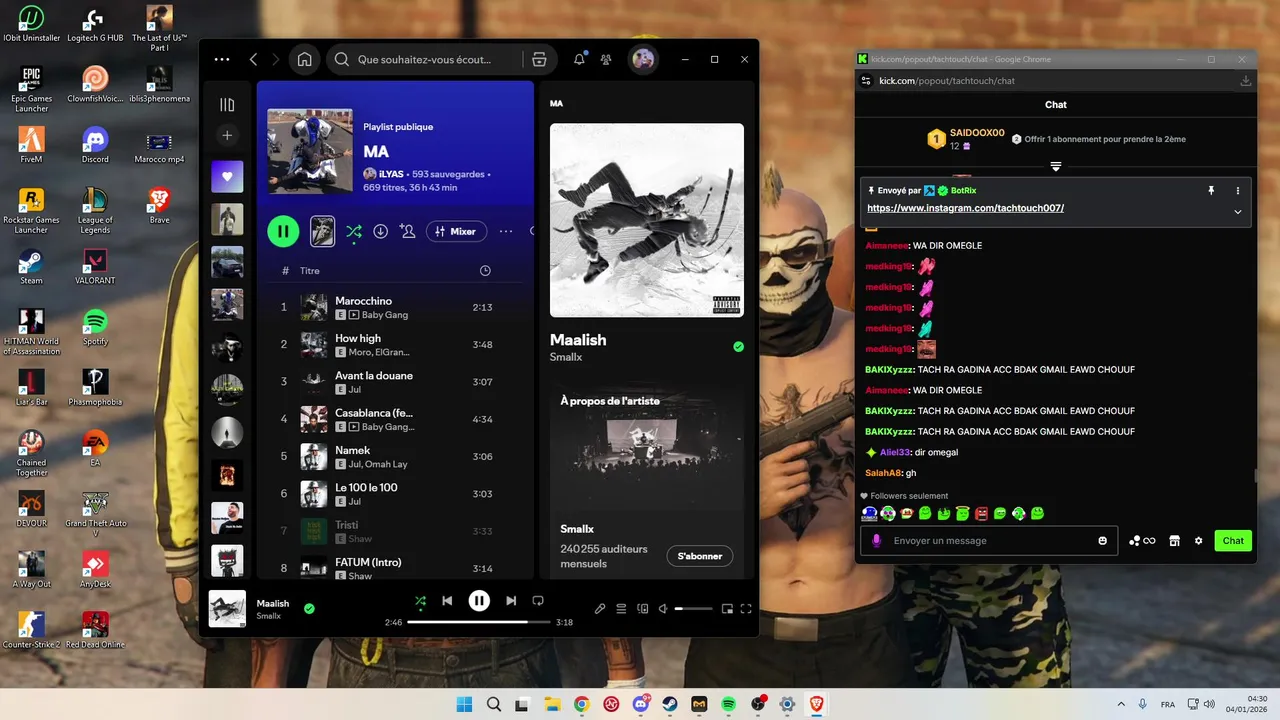Open Spotify Home button

click(x=304, y=60)
